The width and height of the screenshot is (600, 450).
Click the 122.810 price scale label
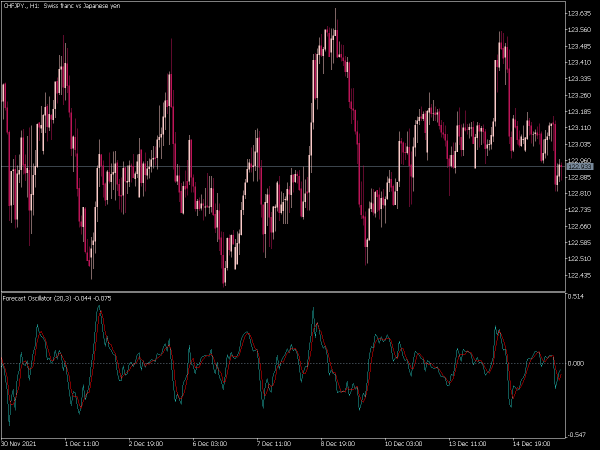click(x=579, y=194)
